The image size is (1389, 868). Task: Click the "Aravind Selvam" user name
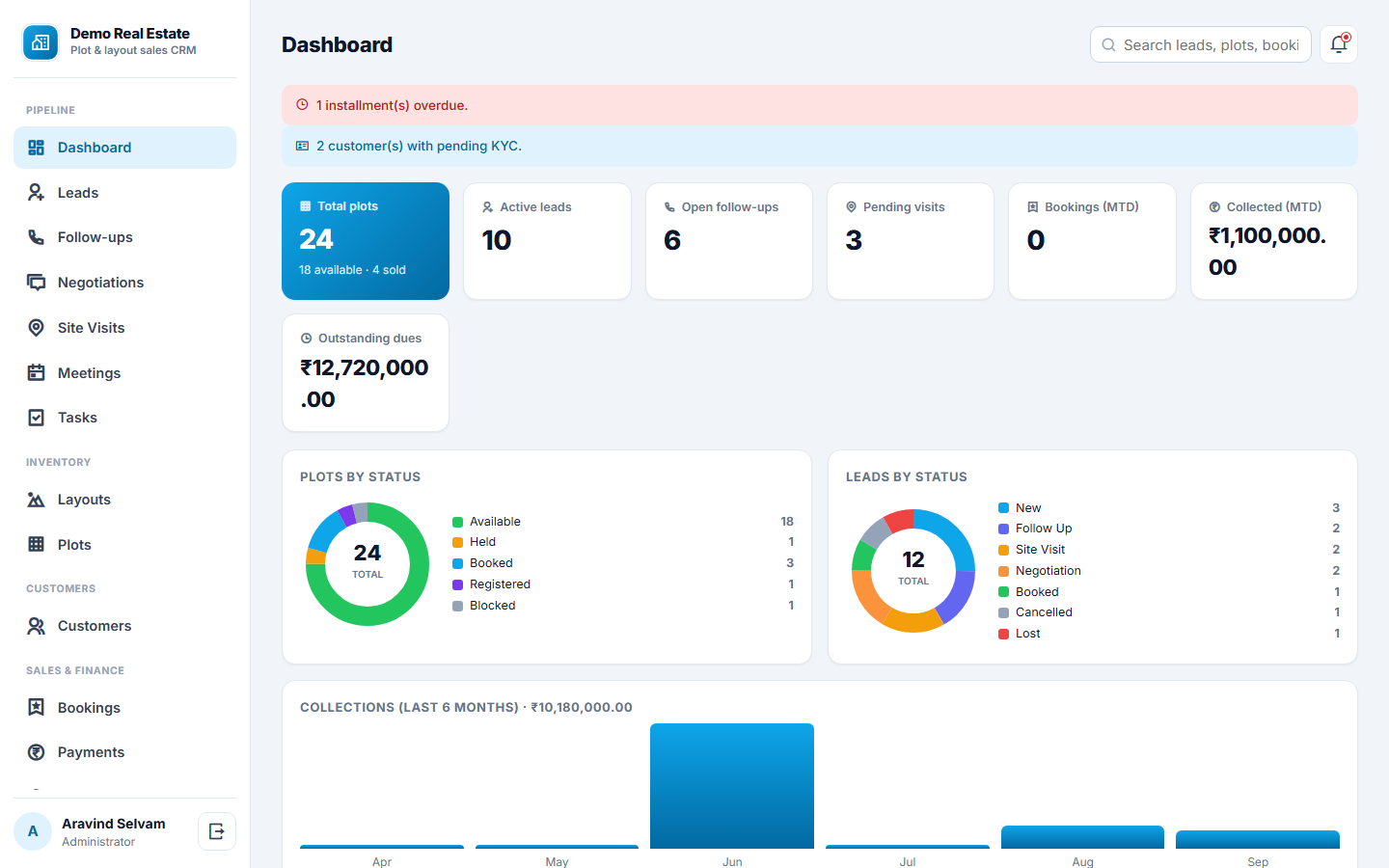pyautogui.click(x=114, y=824)
